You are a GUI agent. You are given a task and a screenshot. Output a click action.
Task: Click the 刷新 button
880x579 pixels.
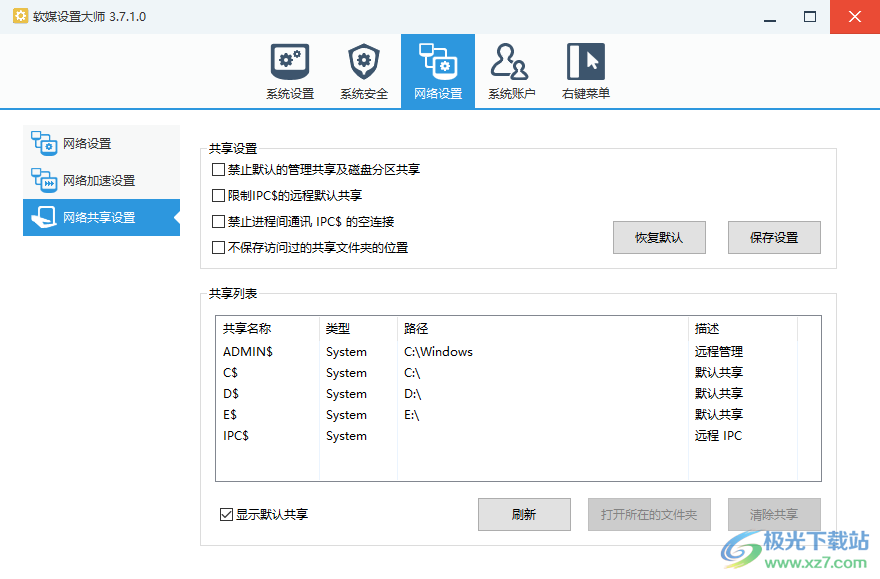[x=524, y=514]
